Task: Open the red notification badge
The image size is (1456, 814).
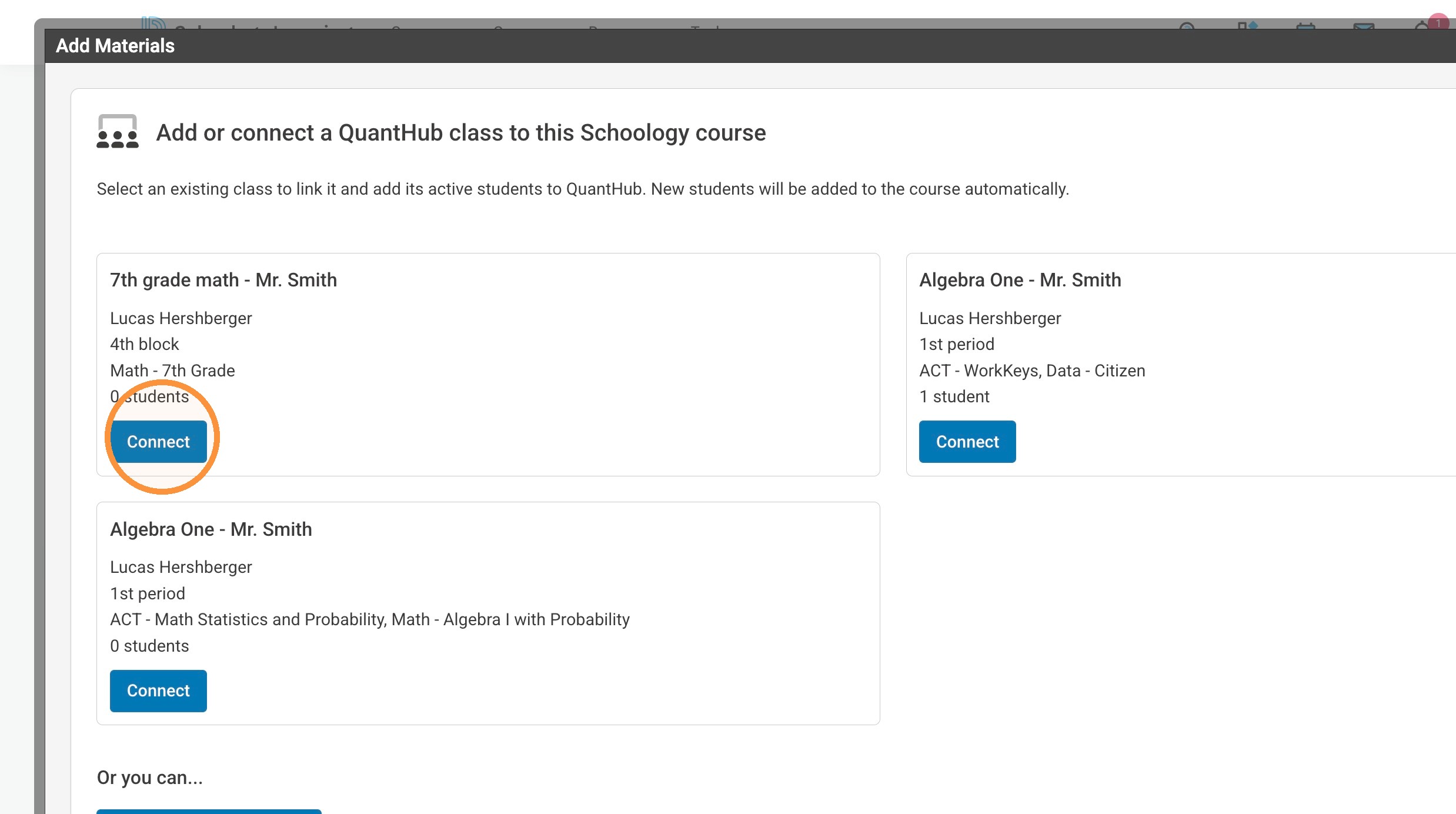Action: click(x=1438, y=23)
